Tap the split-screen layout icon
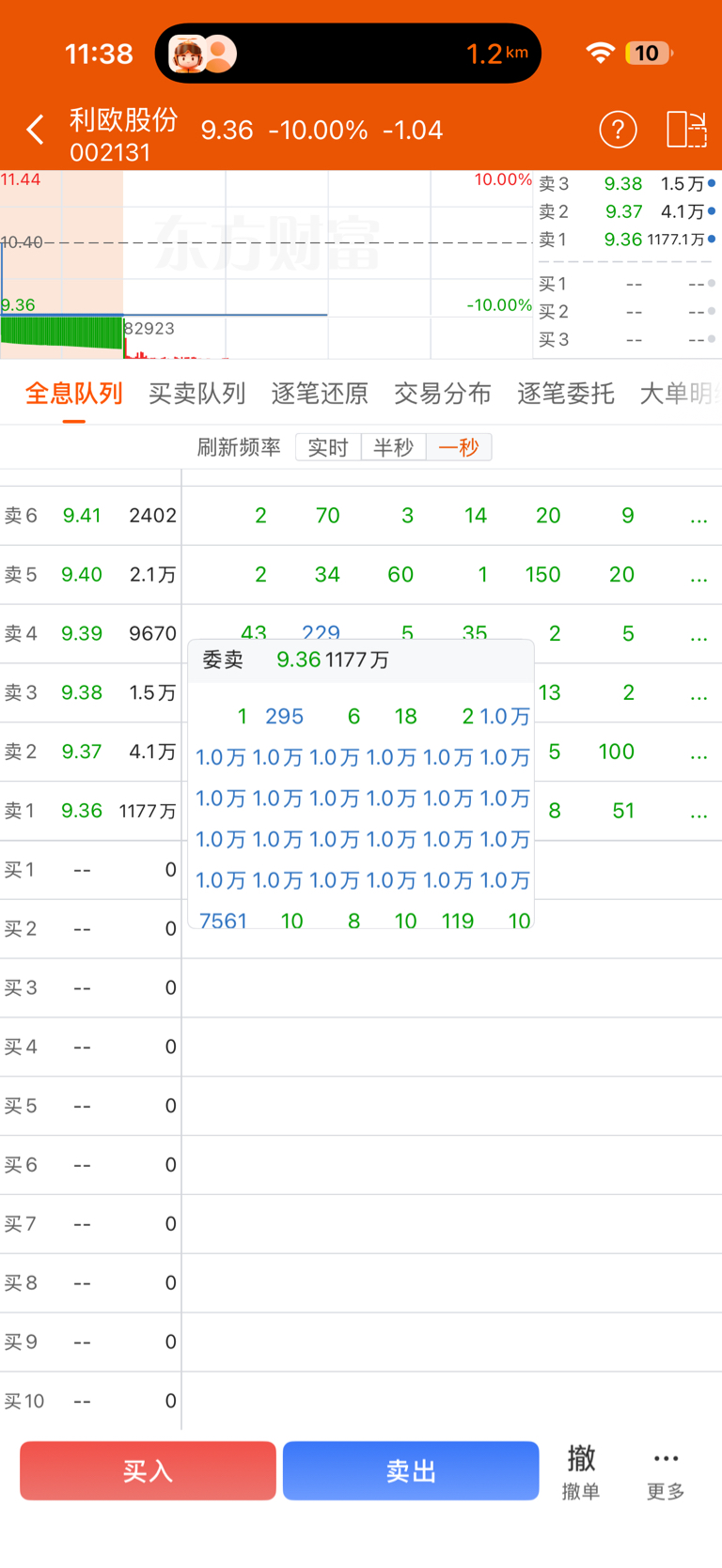722x1568 pixels. (x=686, y=130)
